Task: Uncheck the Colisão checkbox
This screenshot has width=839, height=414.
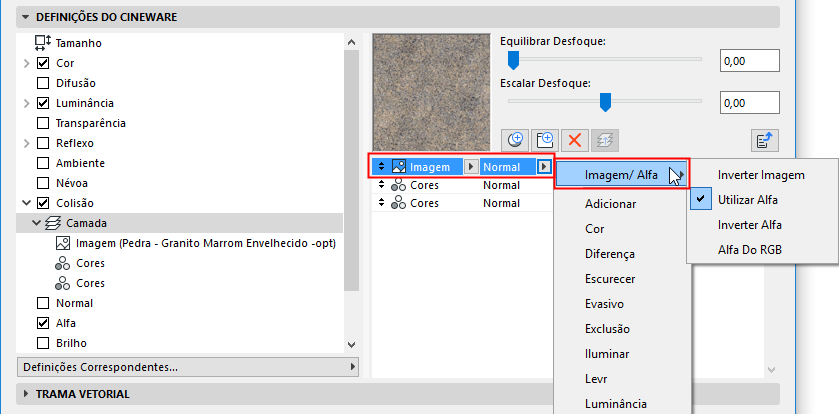Action: 43,203
